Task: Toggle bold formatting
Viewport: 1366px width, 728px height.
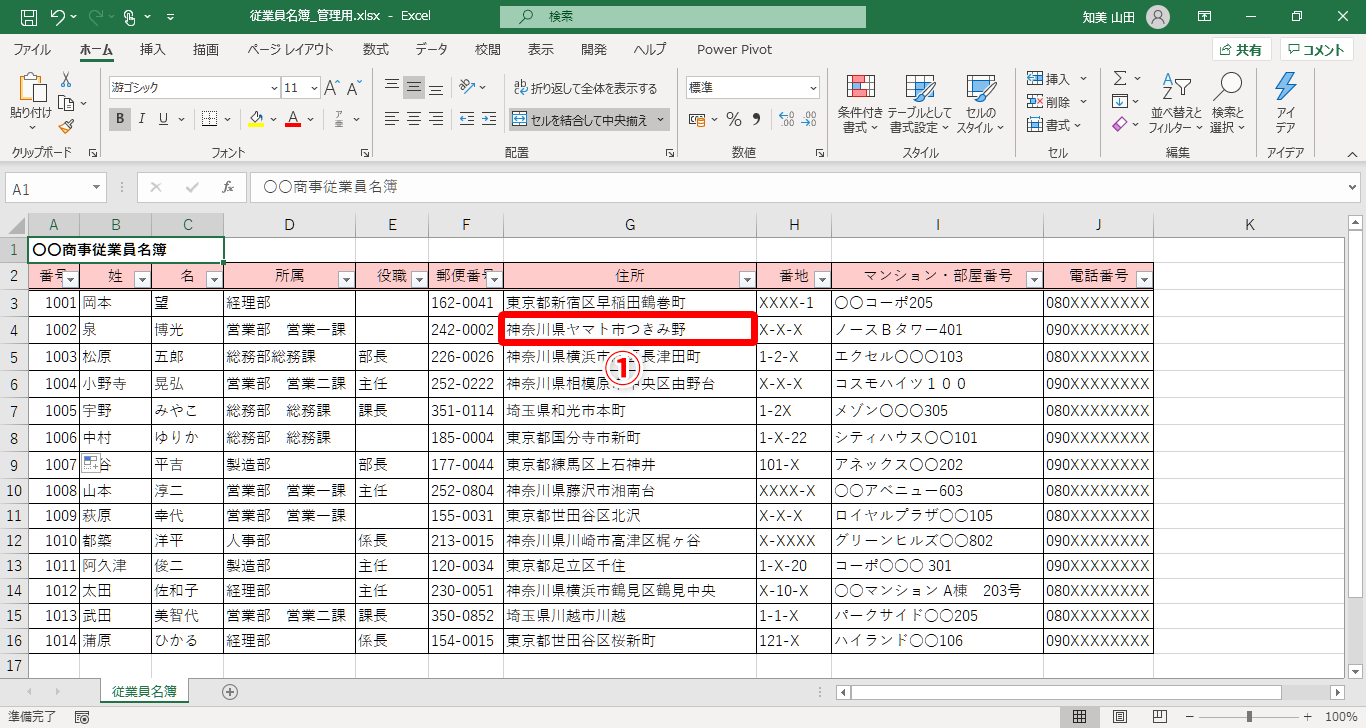Action: (120, 119)
